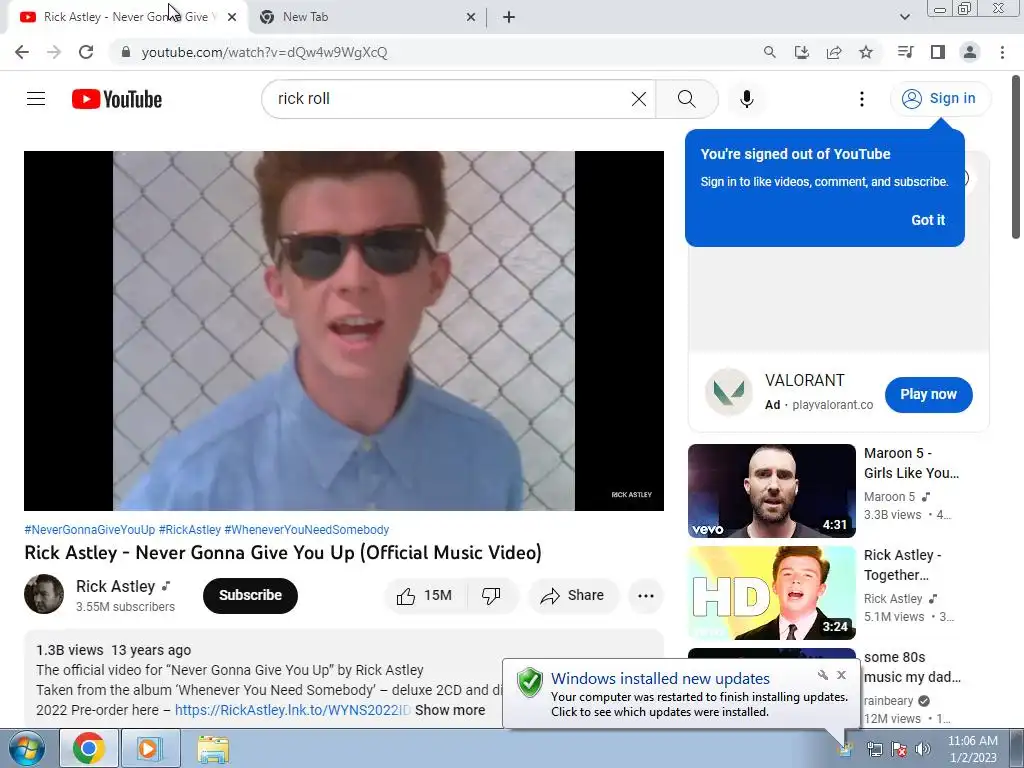Screen dimensions: 1024x768
Task: Open Windows Media Player from taskbar
Action: [149, 748]
